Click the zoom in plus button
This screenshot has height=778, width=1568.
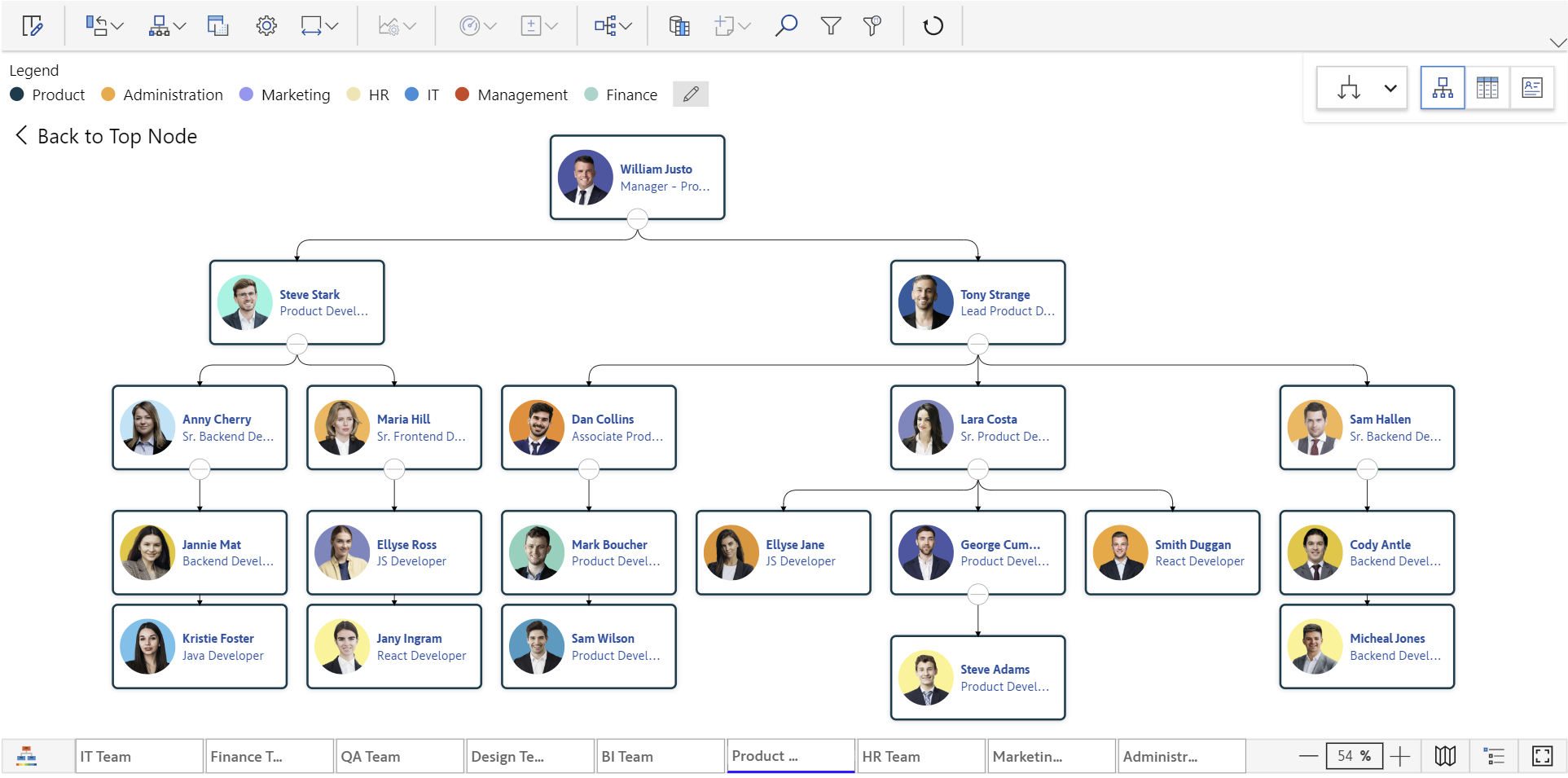click(1399, 756)
